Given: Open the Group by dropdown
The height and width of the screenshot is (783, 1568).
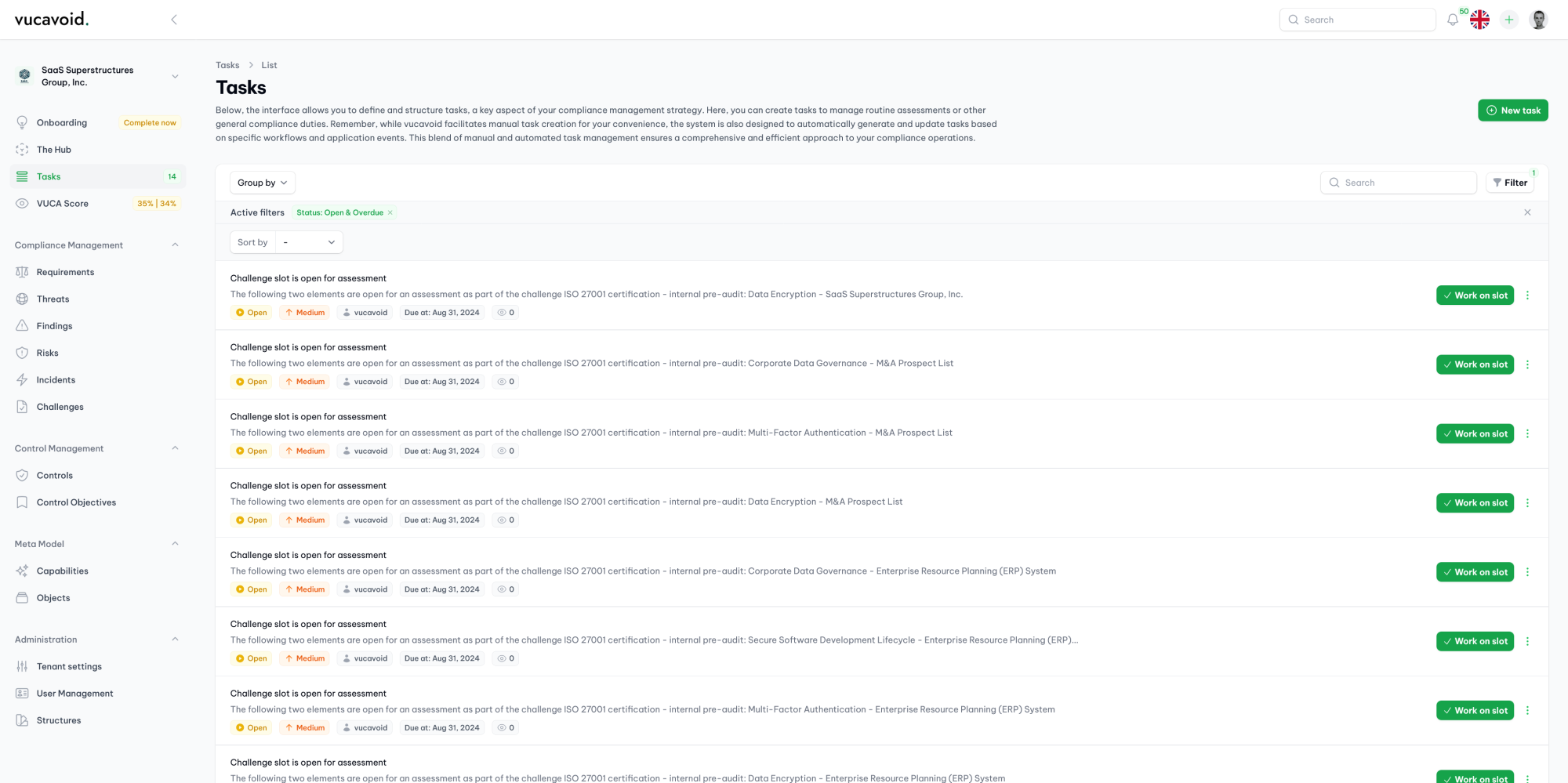Looking at the screenshot, I should [262, 183].
